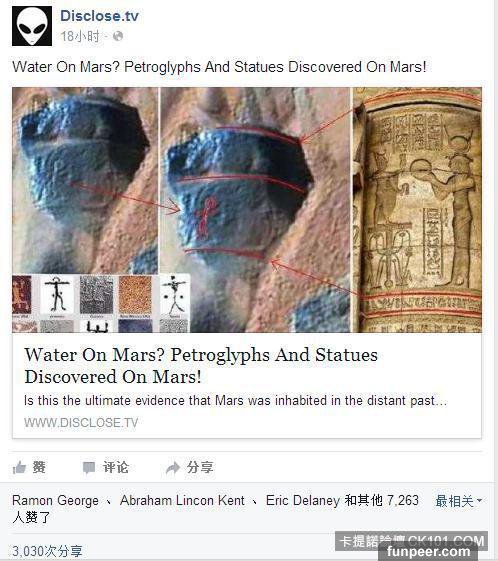Click the public globe privacy icon

coord(118,36)
